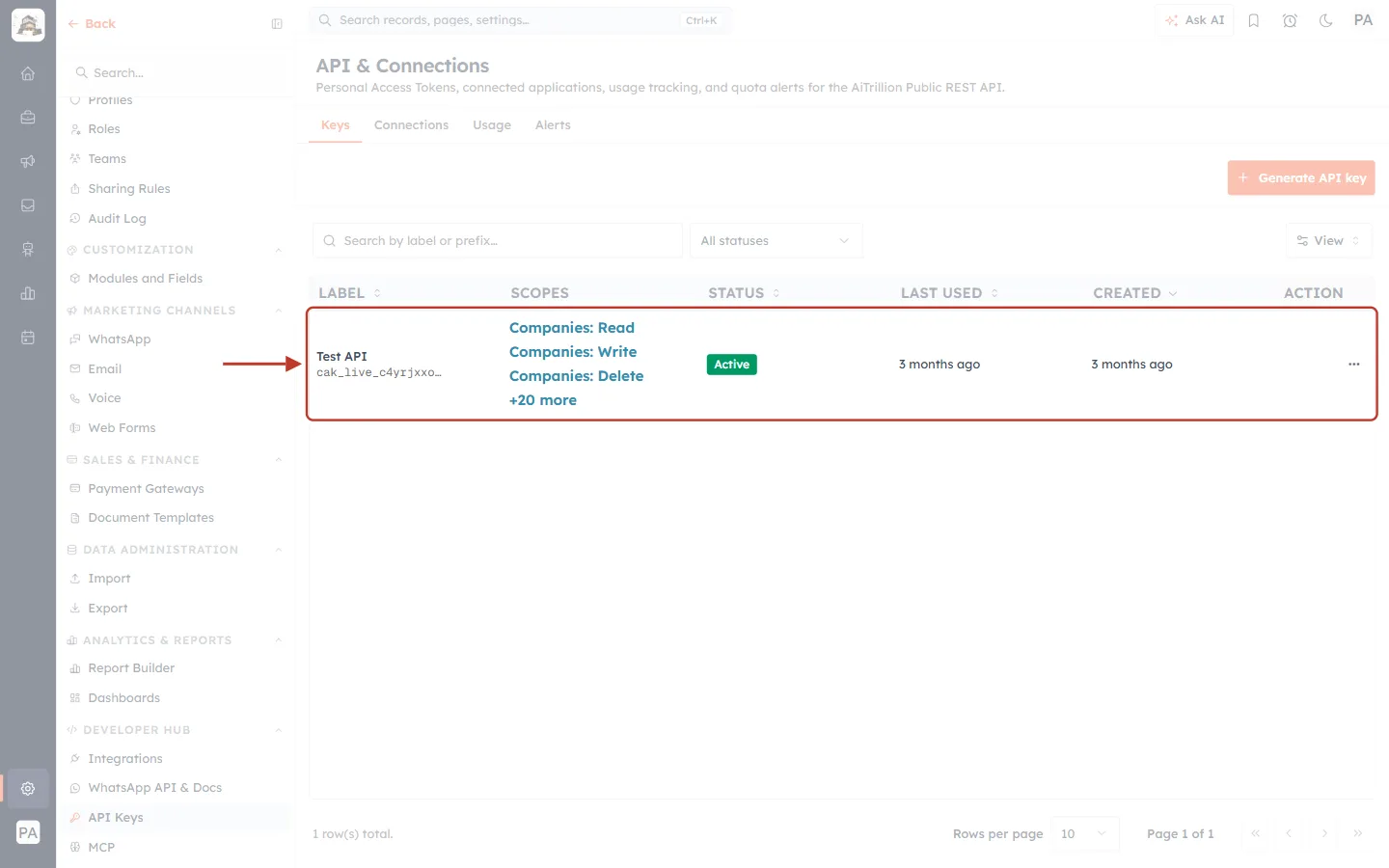Sort by the Created column header
1389x868 pixels.
(x=1134, y=293)
